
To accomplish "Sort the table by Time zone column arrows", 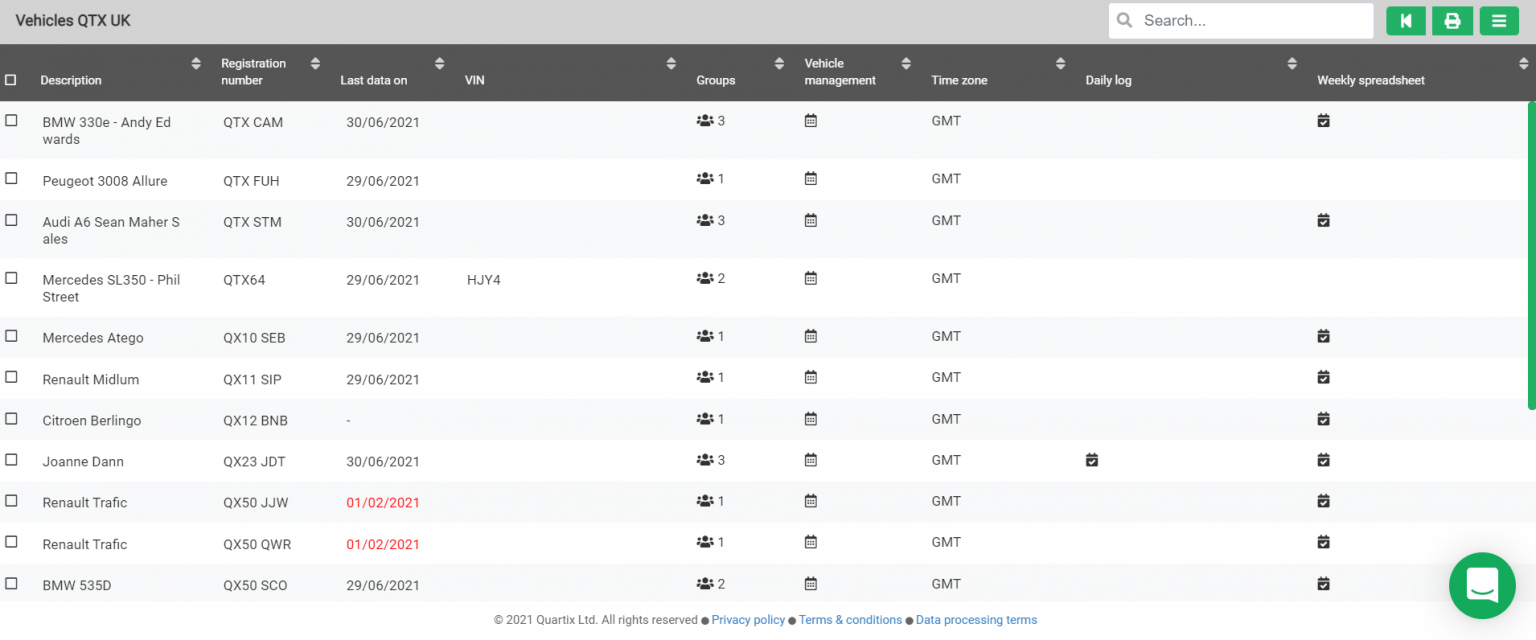I will pos(1060,64).
